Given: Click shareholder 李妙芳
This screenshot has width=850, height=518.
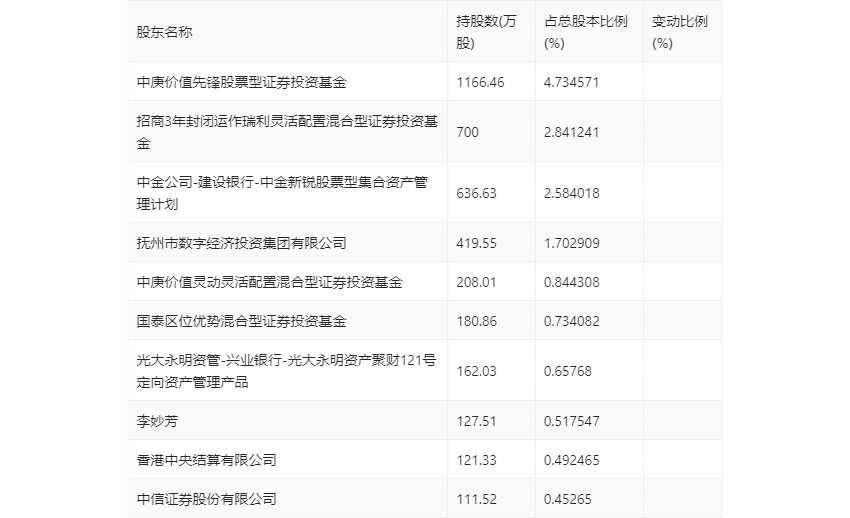Looking at the screenshot, I should click(157, 421).
